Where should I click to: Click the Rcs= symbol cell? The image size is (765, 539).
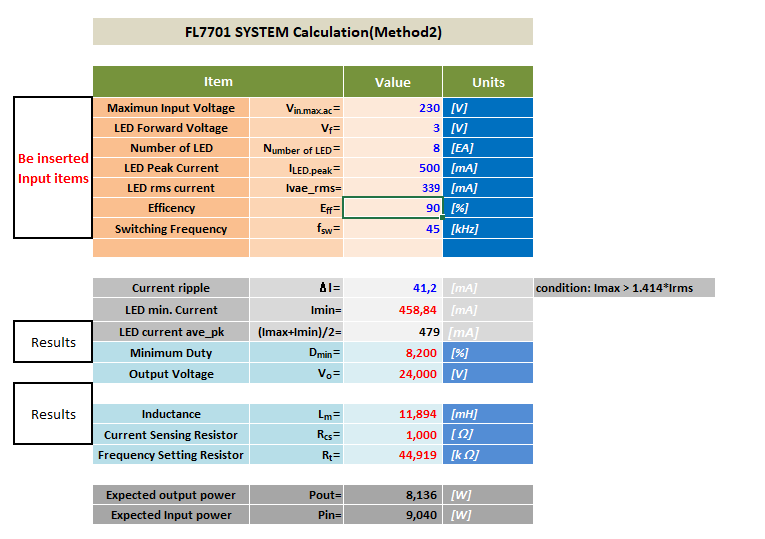(296, 435)
